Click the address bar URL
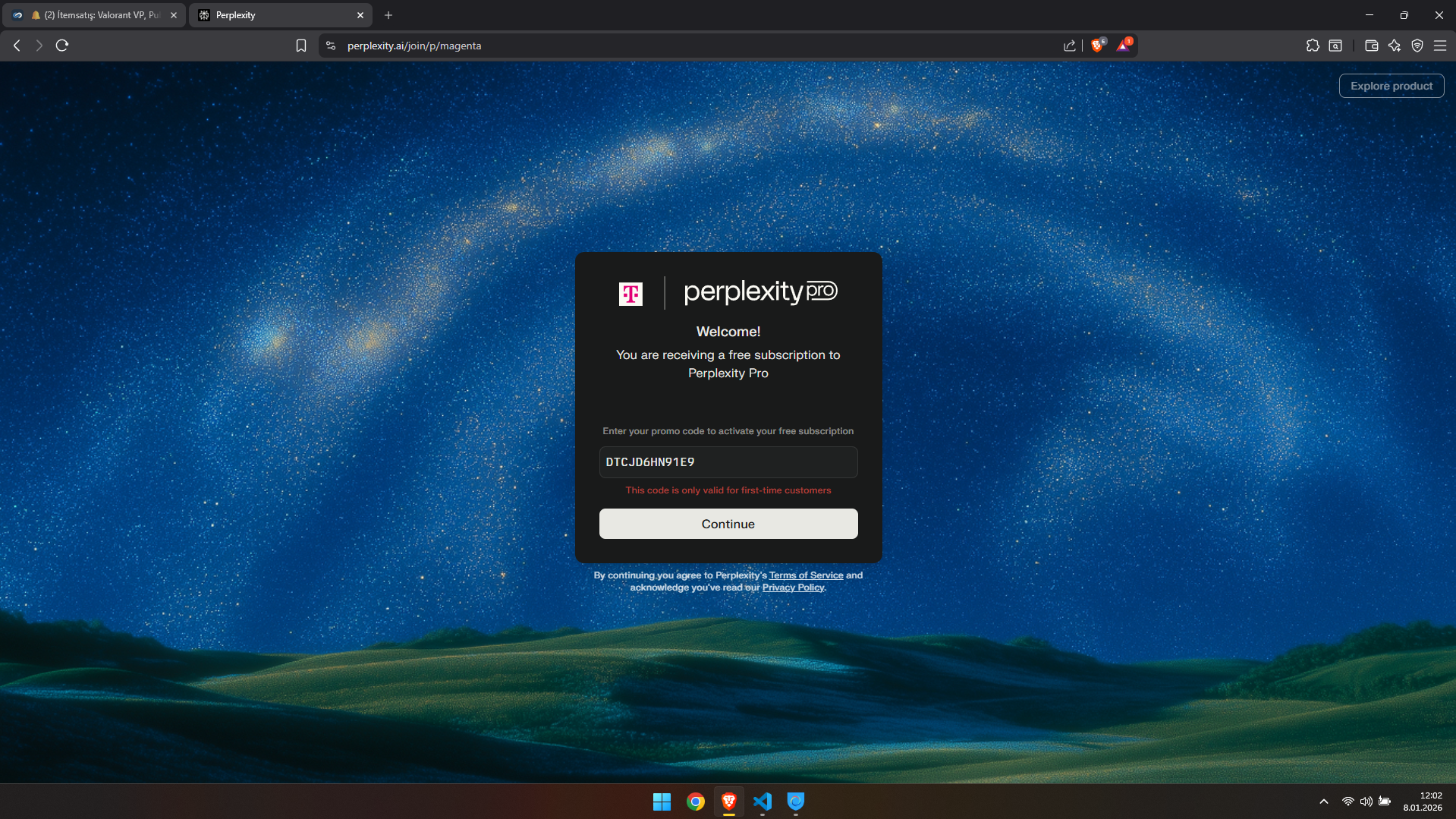Image resolution: width=1456 pixels, height=819 pixels. [x=414, y=46]
